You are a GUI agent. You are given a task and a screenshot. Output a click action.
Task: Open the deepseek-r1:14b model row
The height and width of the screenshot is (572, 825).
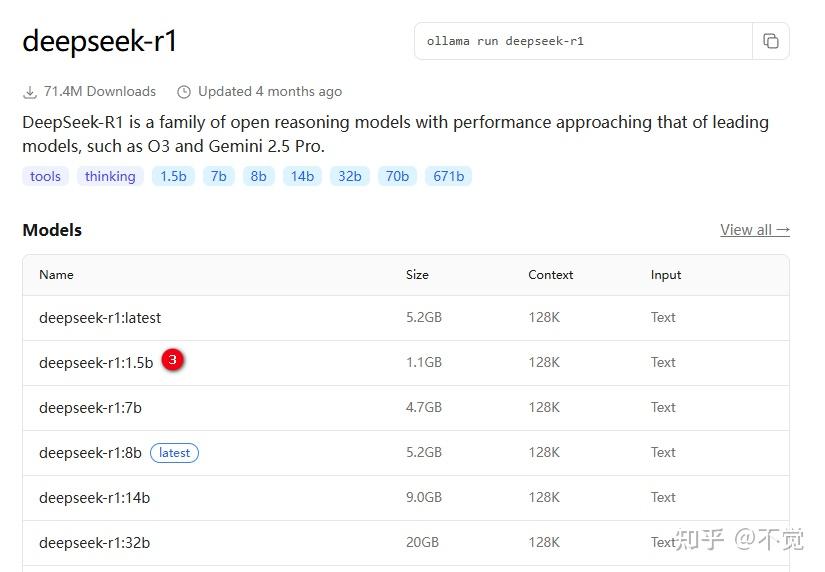(x=94, y=498)
